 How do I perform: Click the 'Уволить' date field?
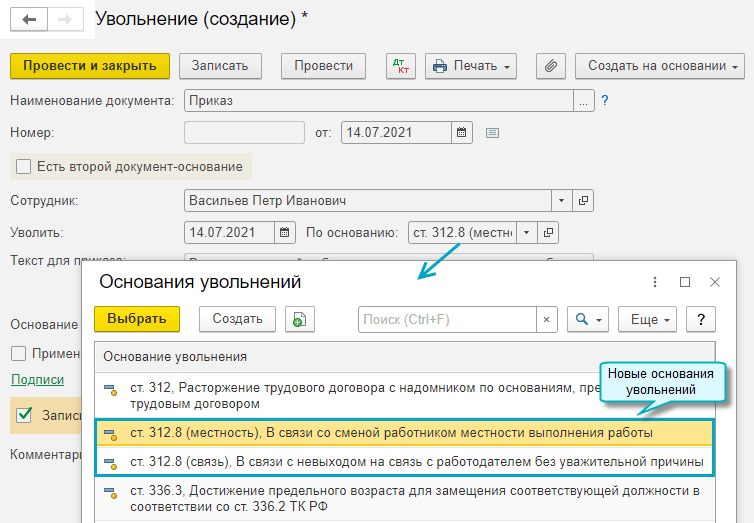[229, 233]
